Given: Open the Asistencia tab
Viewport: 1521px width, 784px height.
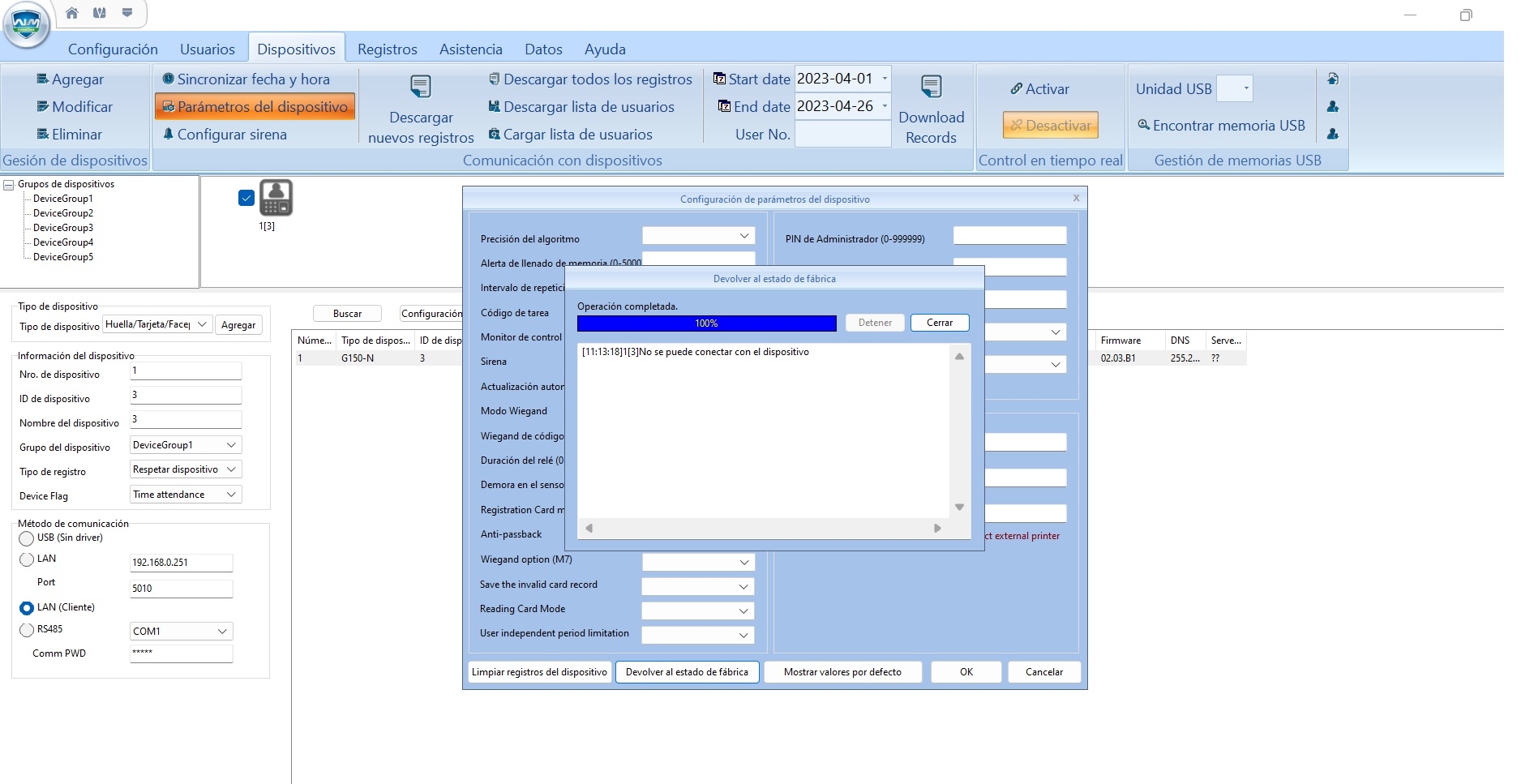Looking at the screenshot, I should click(471, 49).
